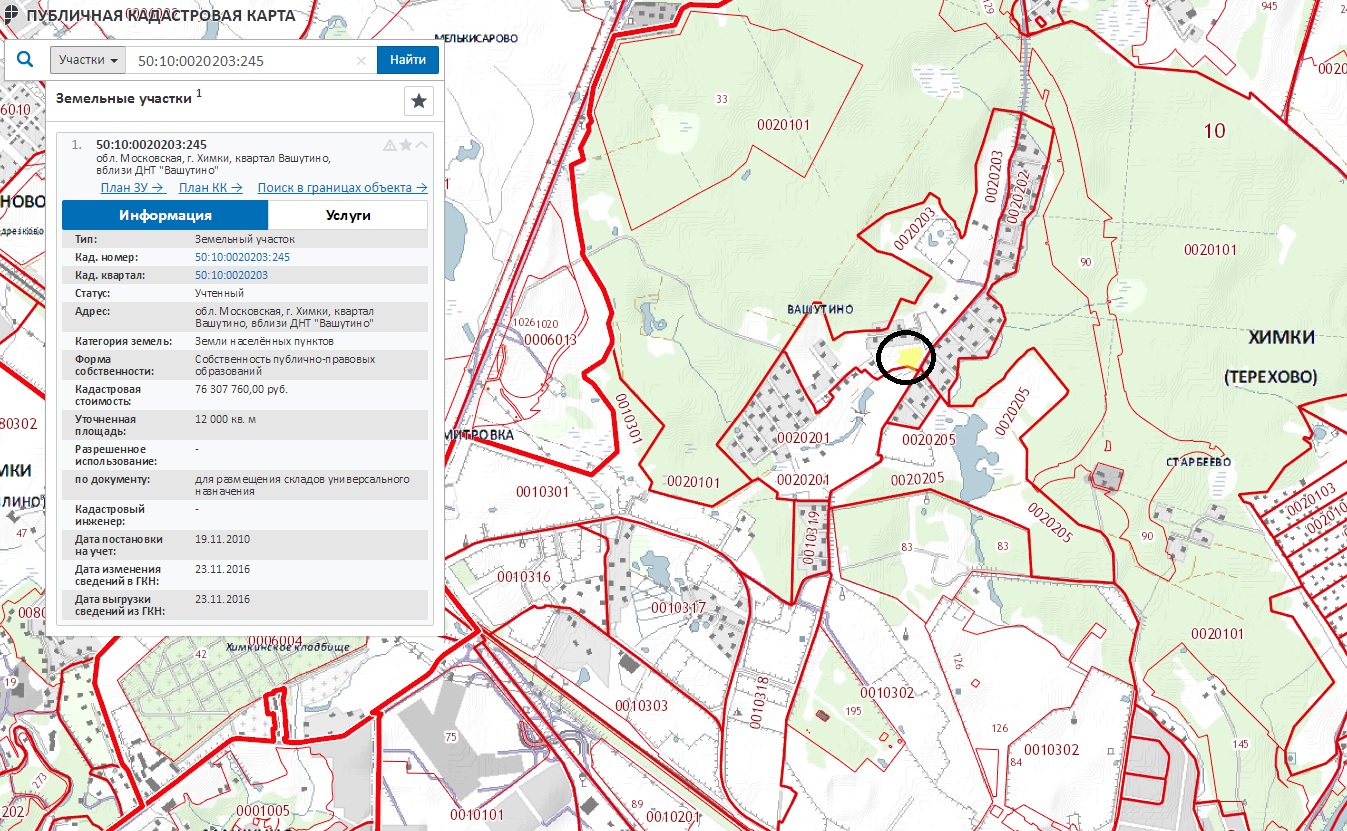Click the Земельные участки heading
1347x831 pixels.
coord(123,98)
